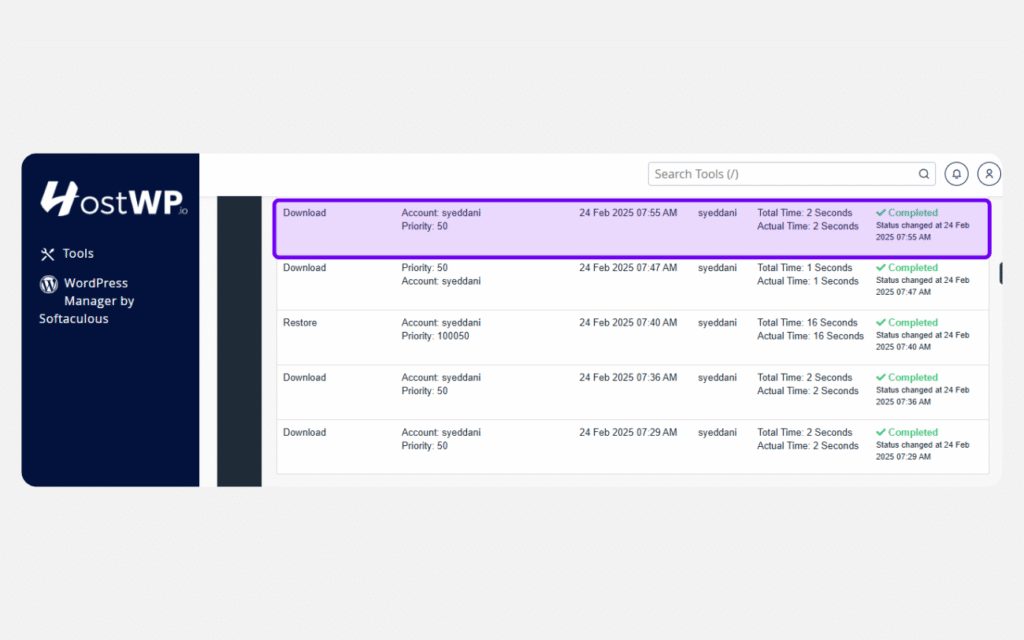This screenshot has width=1024, height=640.
Task: Click the WordPress logo icon in sidebar
Action: tap(48, 284)
